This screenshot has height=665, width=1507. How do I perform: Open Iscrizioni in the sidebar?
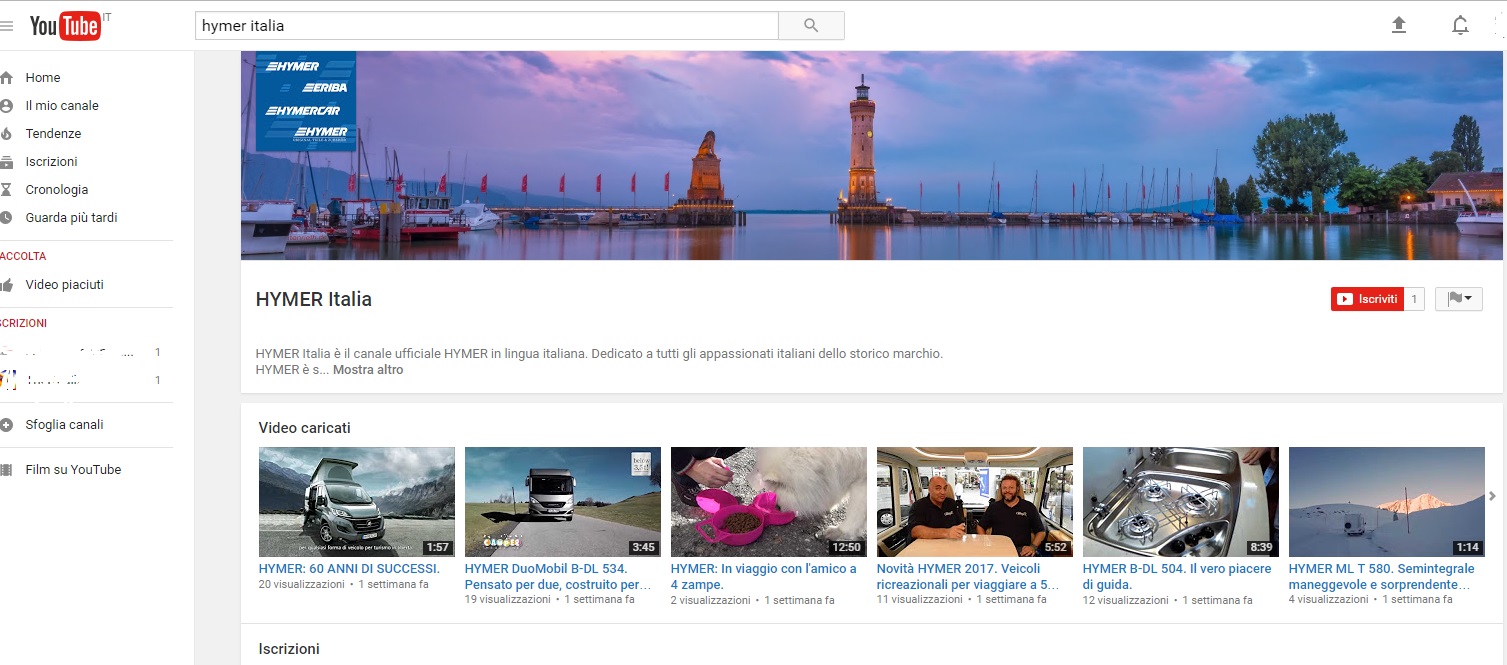point(52,162)
